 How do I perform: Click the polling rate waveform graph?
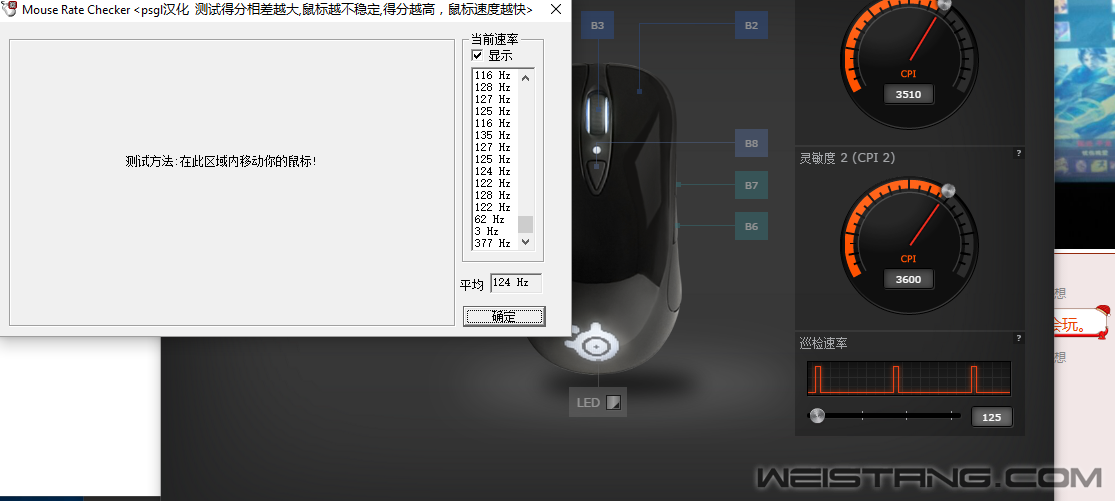tap(909, 378)
